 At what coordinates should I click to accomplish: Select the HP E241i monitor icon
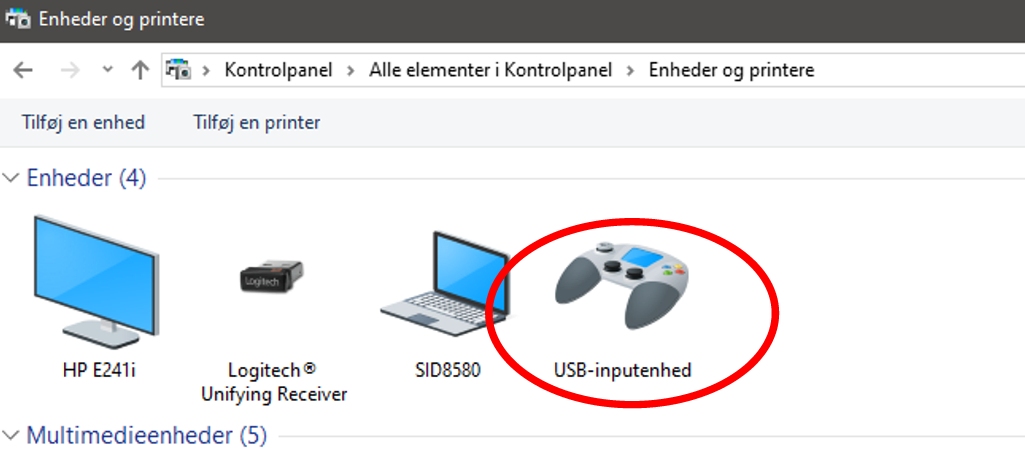coord(96,282)
